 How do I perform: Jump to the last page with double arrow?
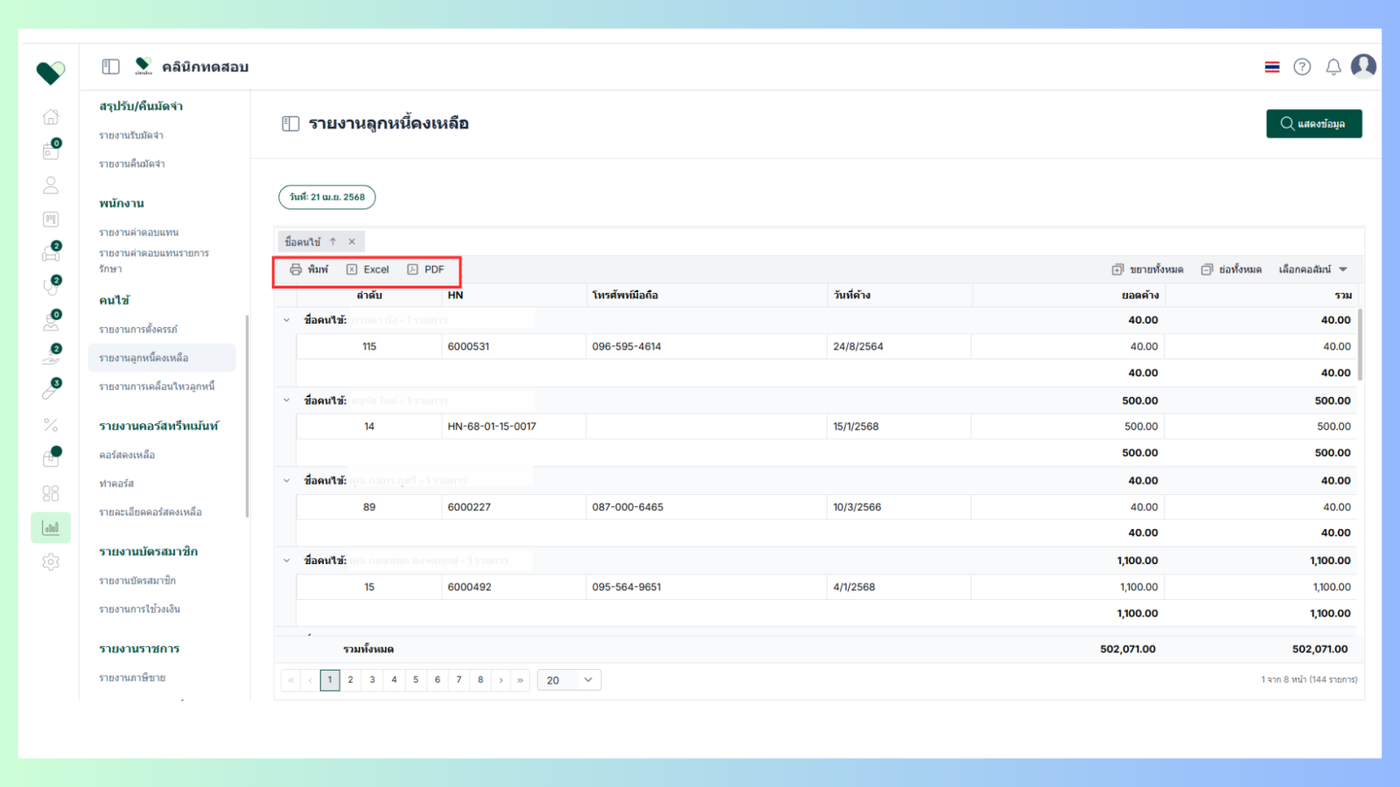pyautogui.click(x=520, y=680)
